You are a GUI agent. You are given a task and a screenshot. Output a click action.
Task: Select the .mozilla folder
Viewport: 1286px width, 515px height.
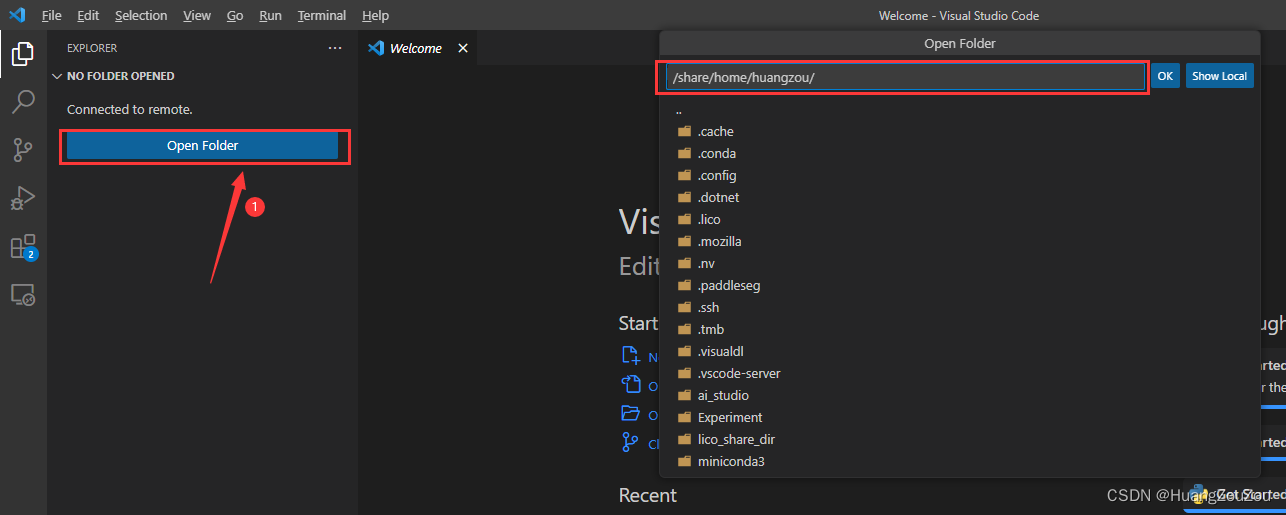959,242
